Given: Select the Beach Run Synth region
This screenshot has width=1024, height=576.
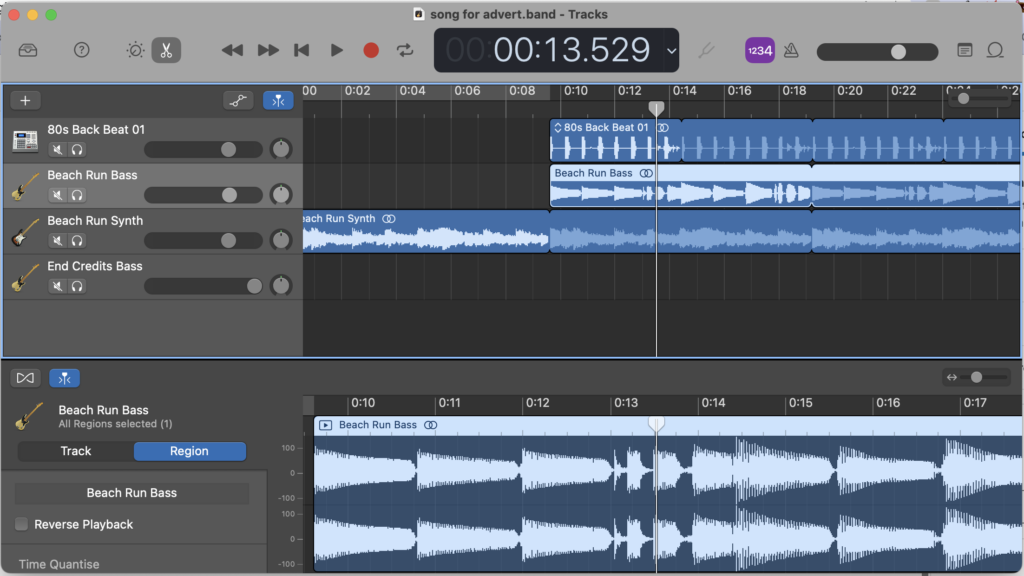Looking at the screenshot, I should (x=426, y=231).
